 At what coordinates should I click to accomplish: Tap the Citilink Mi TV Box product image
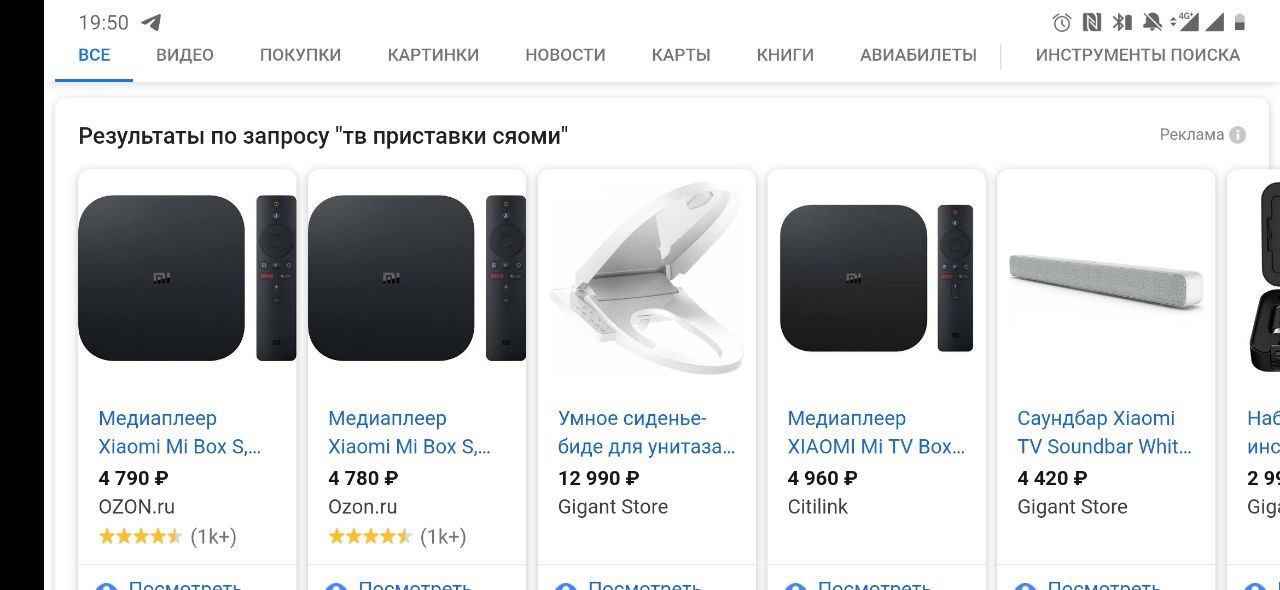[x=876, y=278]
